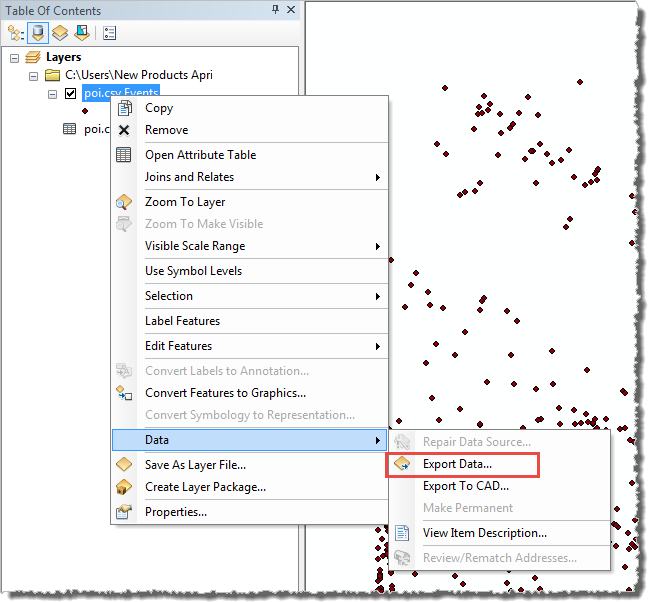
Task: Switch to List By Visibility view
Action: pos(59,33)
